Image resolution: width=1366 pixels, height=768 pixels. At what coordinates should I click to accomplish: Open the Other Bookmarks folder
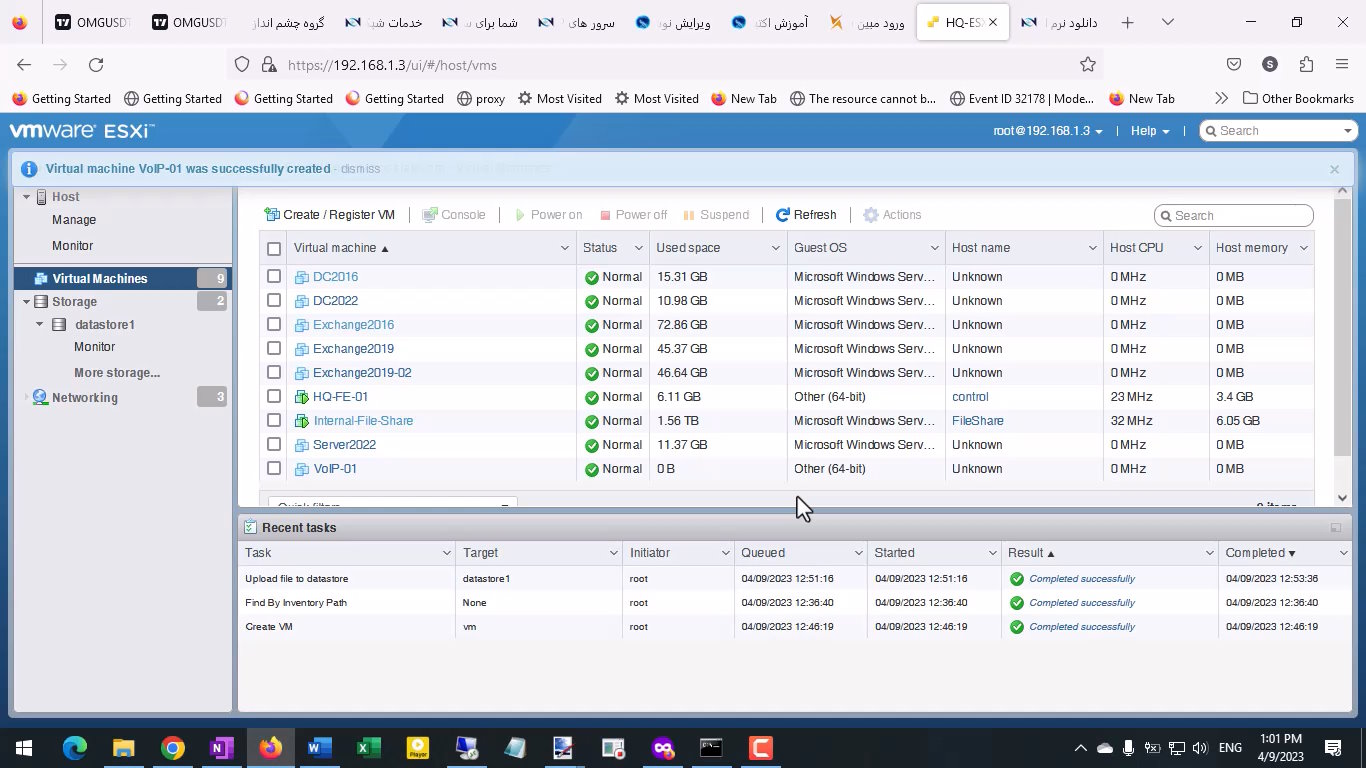(1298, 99)
